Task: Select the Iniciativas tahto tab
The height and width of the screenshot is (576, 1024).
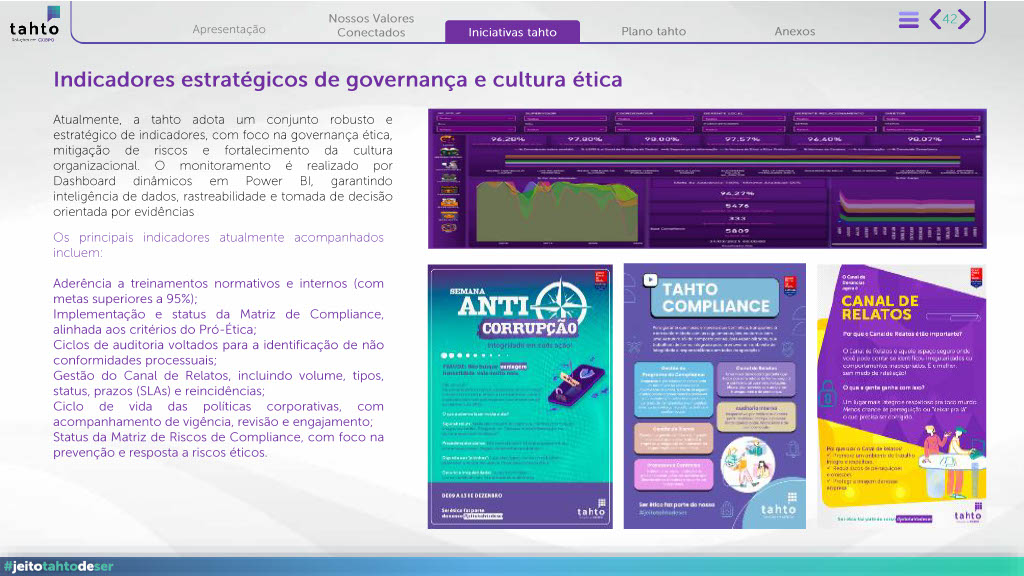Action: pos(513,32)
